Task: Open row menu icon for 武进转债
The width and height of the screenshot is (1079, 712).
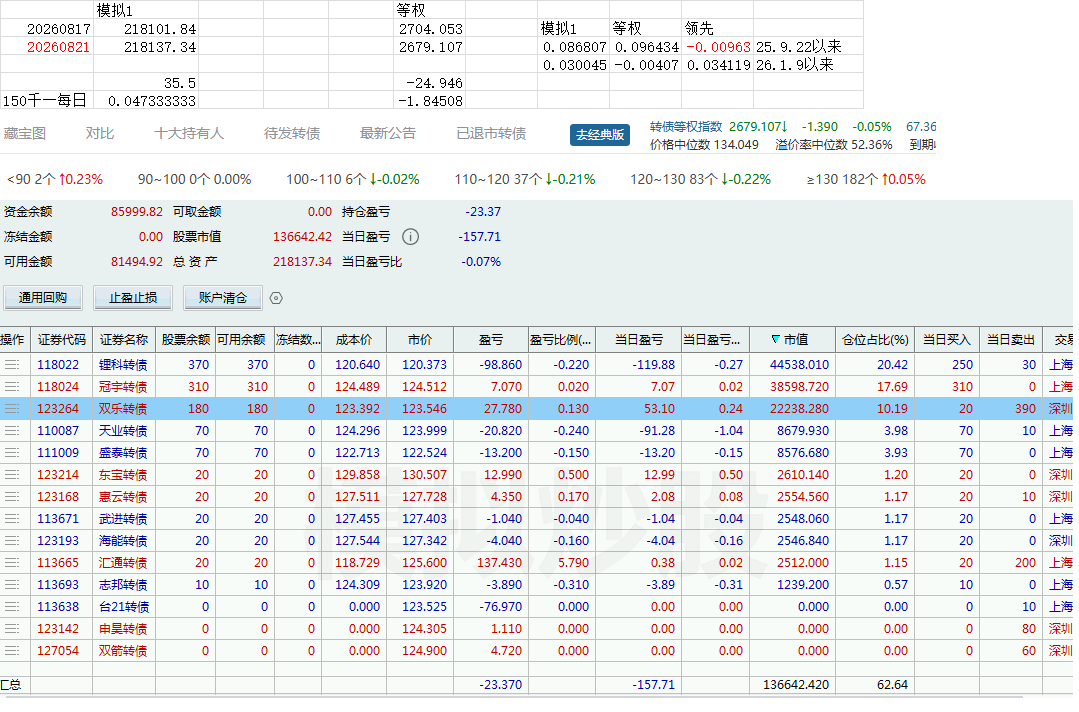Action: (x=12, y=519)
